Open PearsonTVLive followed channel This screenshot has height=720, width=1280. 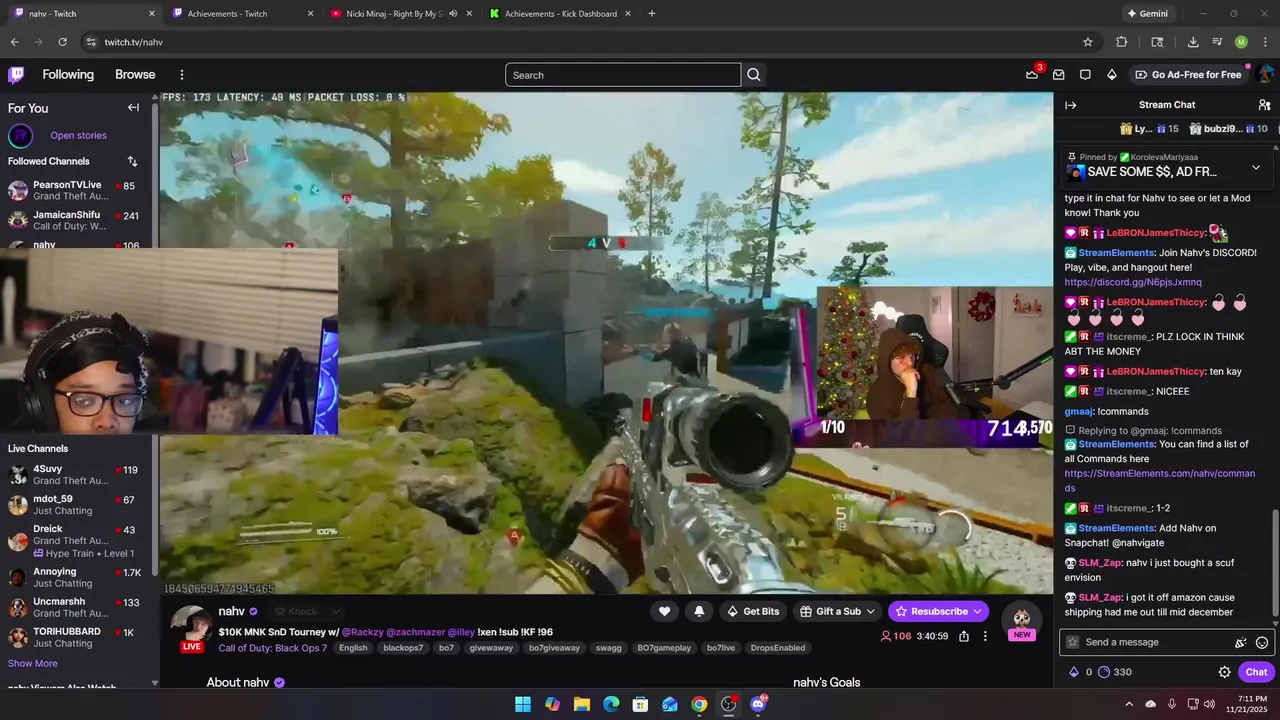(x=78, y=191)
